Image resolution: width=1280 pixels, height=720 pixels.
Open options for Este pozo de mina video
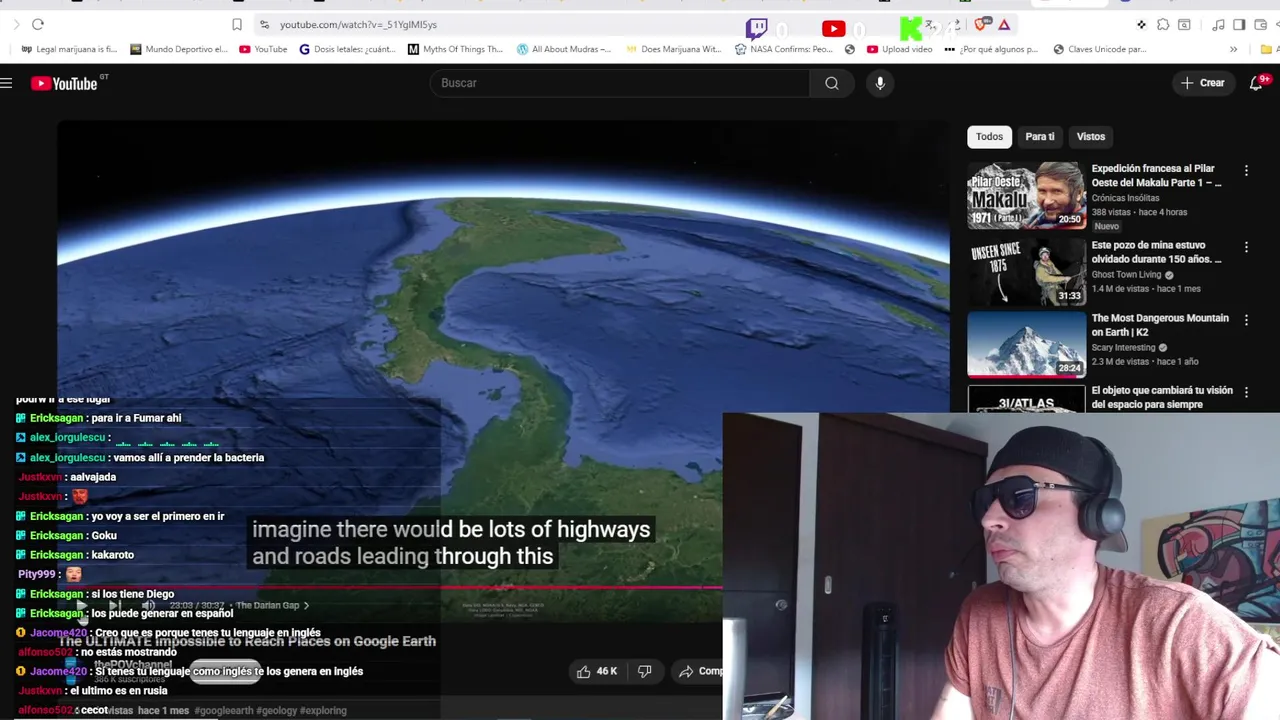coord(1246,247)
